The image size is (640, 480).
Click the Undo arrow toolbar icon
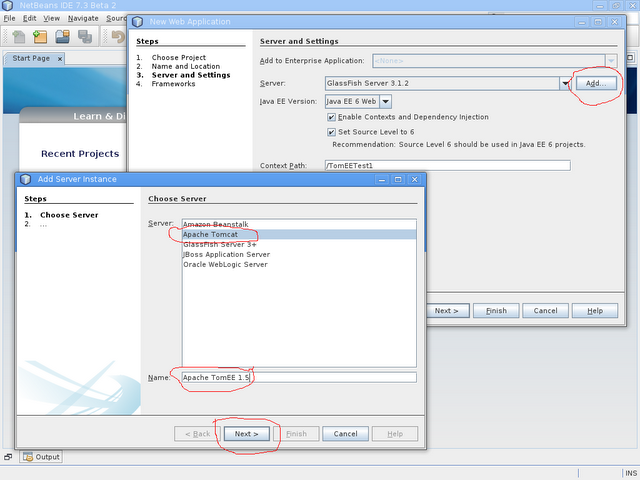[x=118, y=37]
